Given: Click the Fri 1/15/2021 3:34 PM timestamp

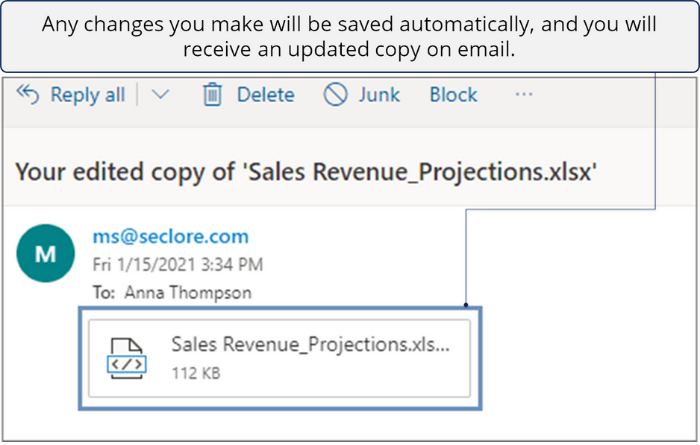Looking at the screenshot, I should [178, 265].
